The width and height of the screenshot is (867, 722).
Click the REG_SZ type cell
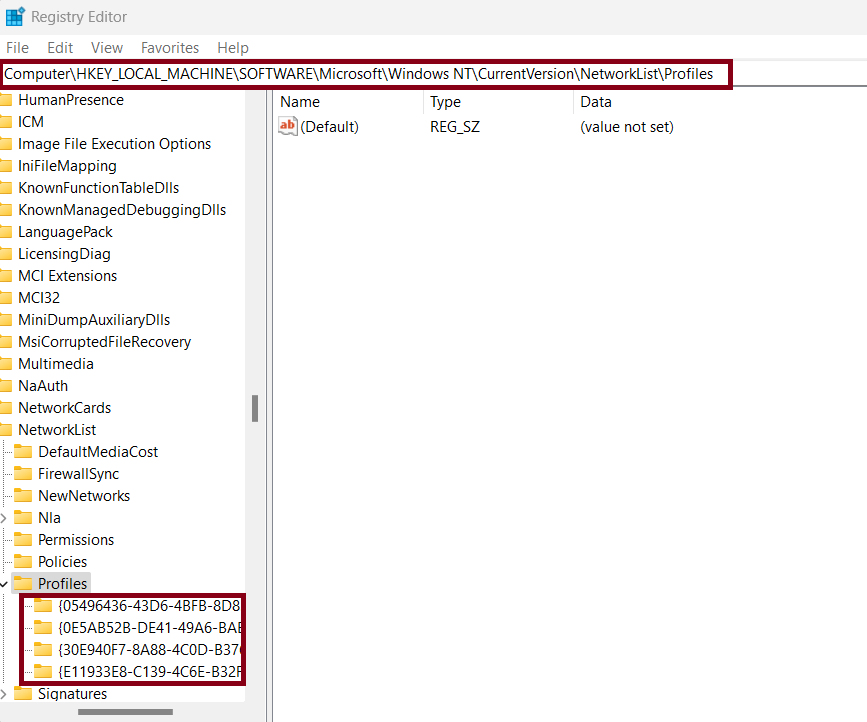pyautogui.click(x=455, y=127)
